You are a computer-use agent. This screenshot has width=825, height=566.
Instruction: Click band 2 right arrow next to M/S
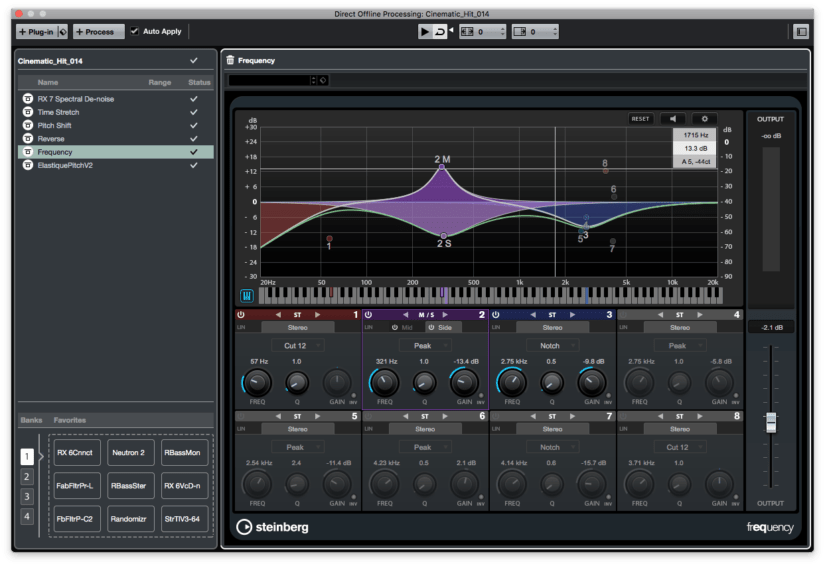pos(445,315)
